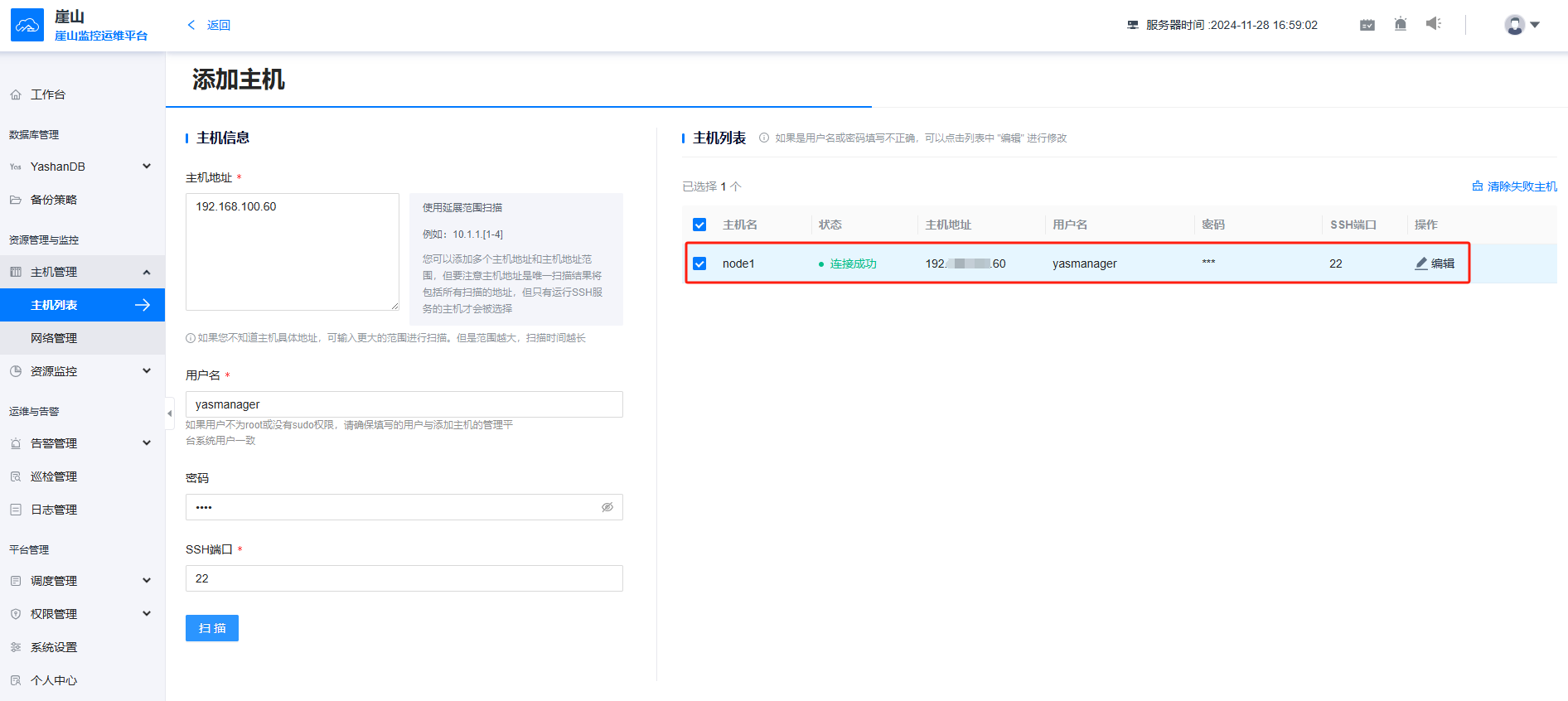
Task: Show password with the eye toggle
Action: coord(607,507)
